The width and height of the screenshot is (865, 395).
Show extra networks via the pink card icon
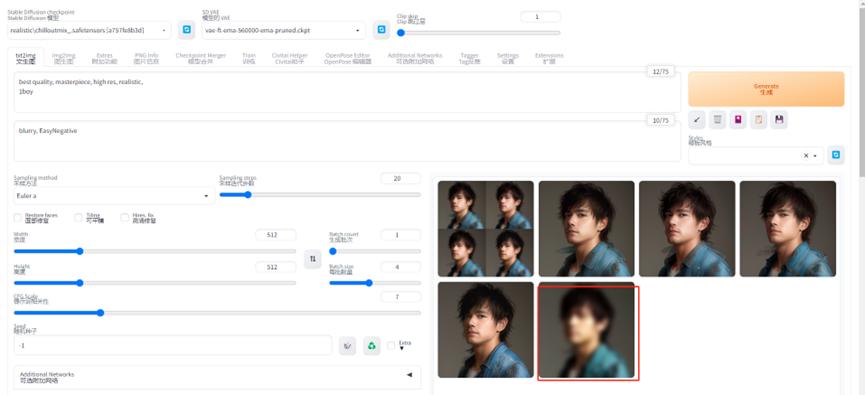click(x=738, y=120)
